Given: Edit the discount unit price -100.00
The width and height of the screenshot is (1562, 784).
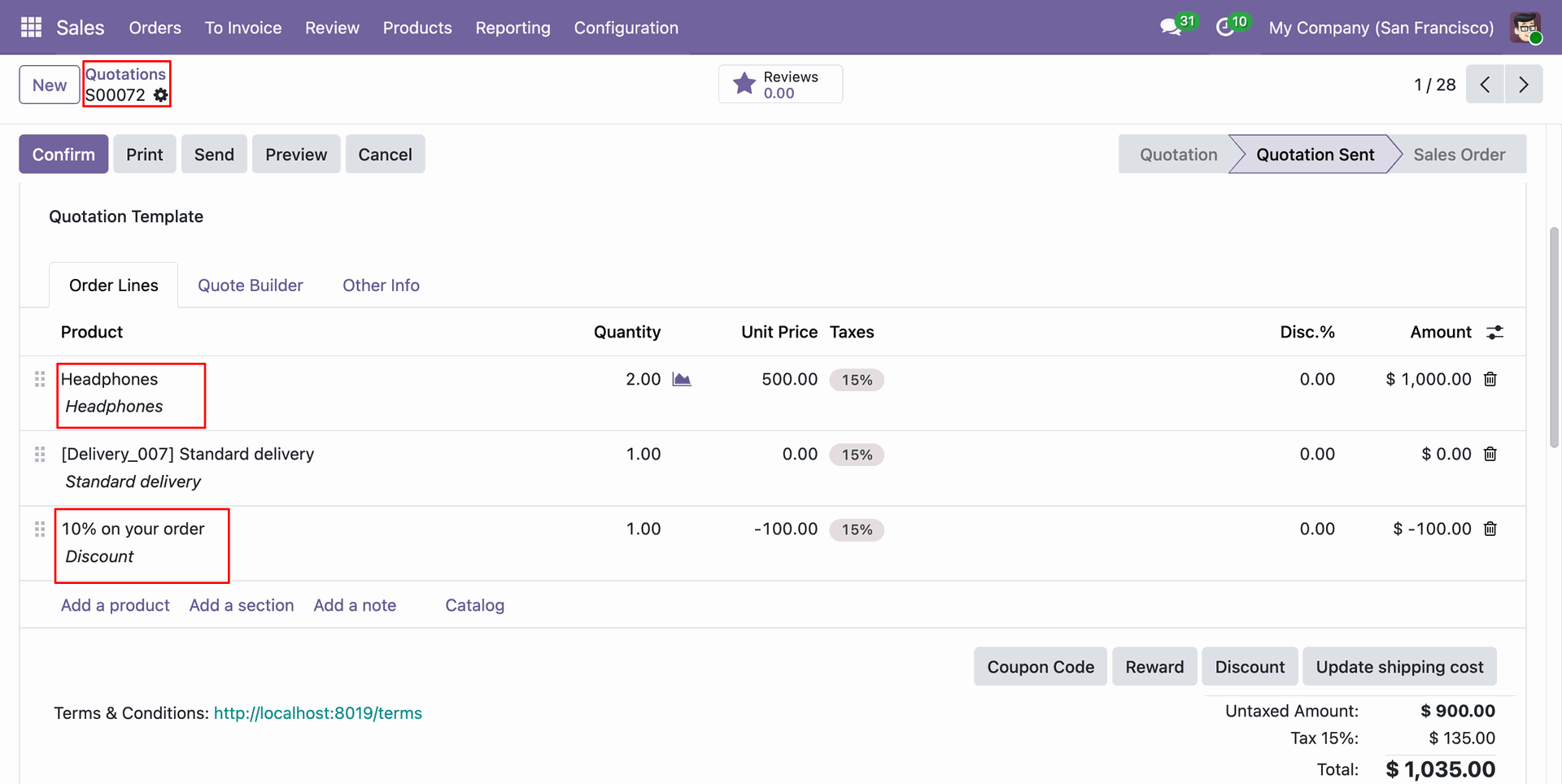Looking at the screenshot, I should pyautogui.click(x=786, y=529).
